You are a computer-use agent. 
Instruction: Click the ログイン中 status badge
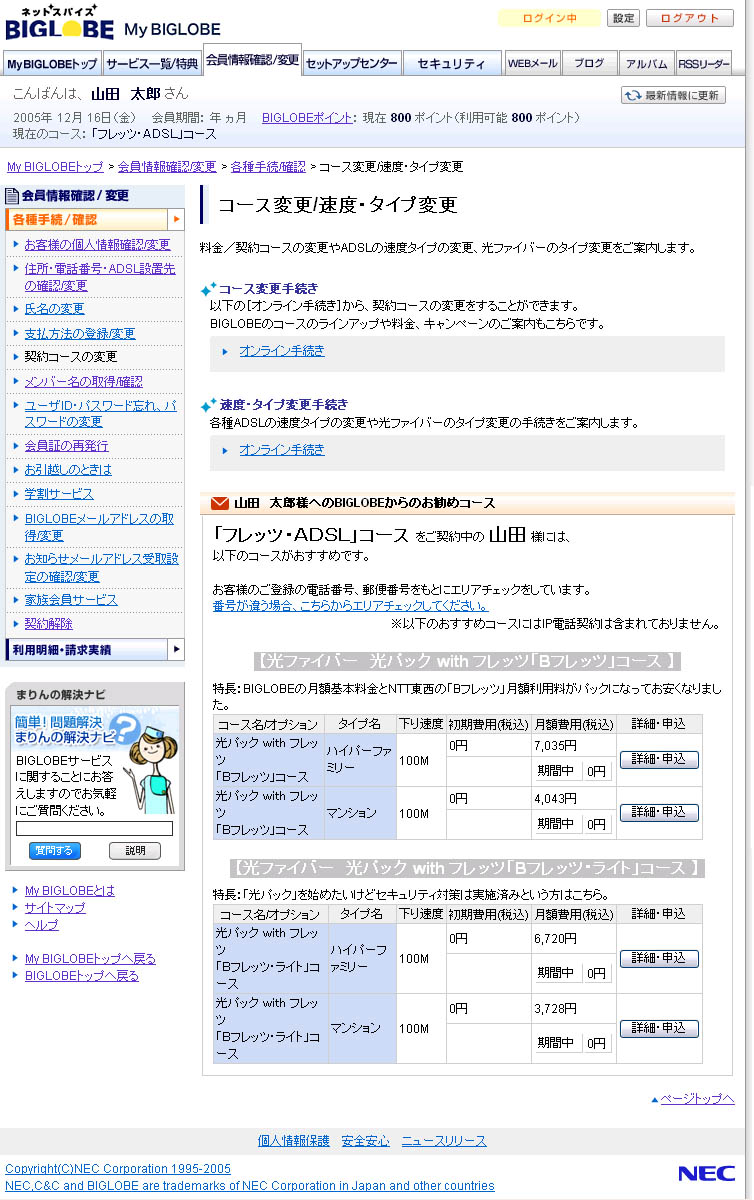click(549, 18)
